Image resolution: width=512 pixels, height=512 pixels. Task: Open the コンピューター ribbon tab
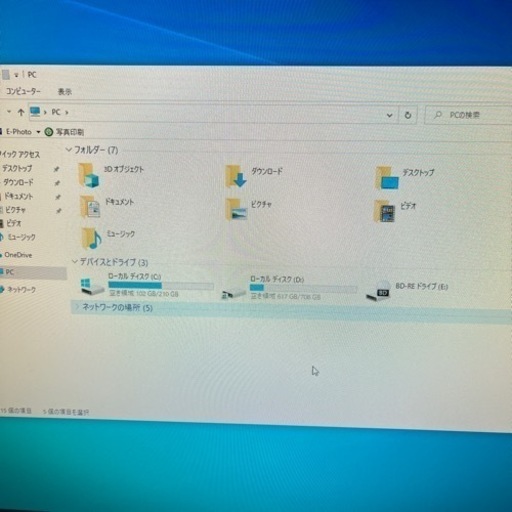pos(23,91)
